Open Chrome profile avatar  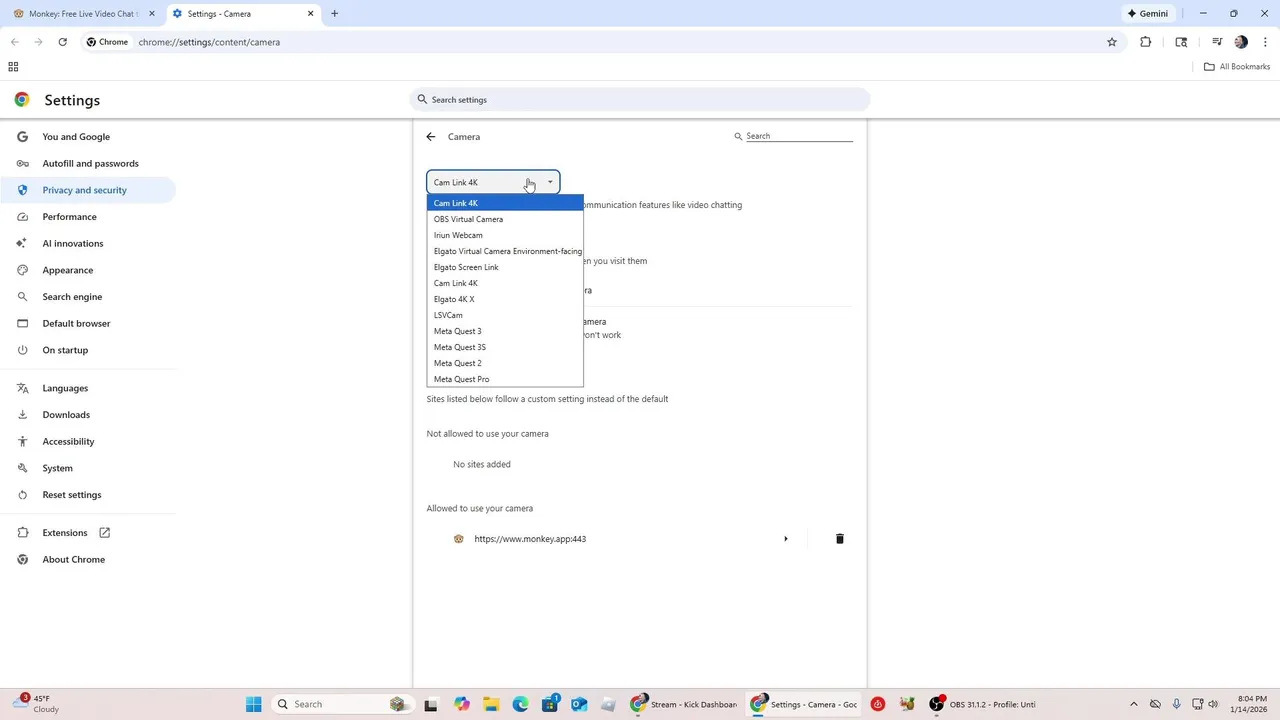[x=1241, y=42]
